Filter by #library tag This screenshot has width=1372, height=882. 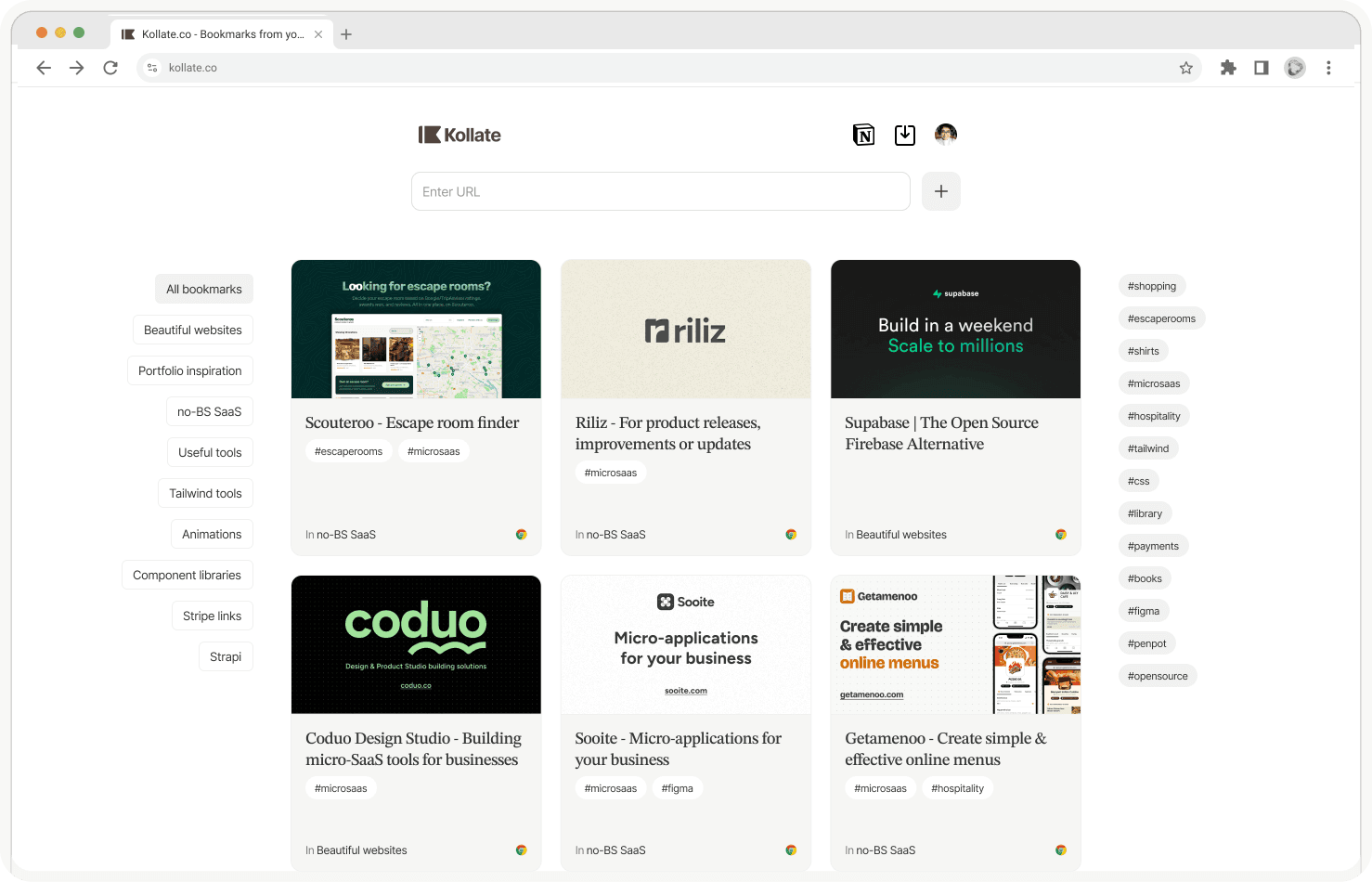(x=1145, y=513)
